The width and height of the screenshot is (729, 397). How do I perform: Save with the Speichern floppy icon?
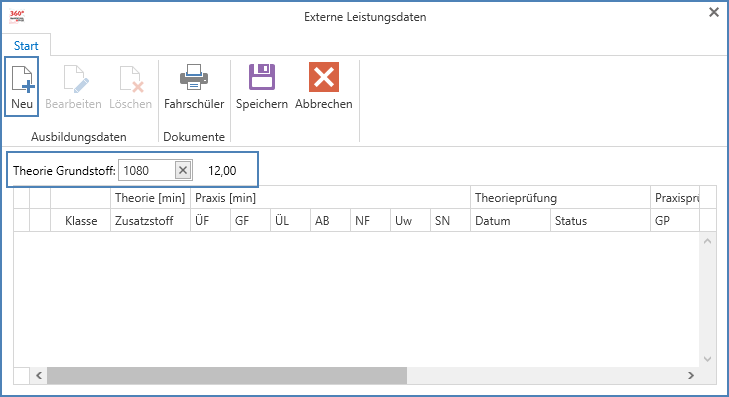pos(262,77)
